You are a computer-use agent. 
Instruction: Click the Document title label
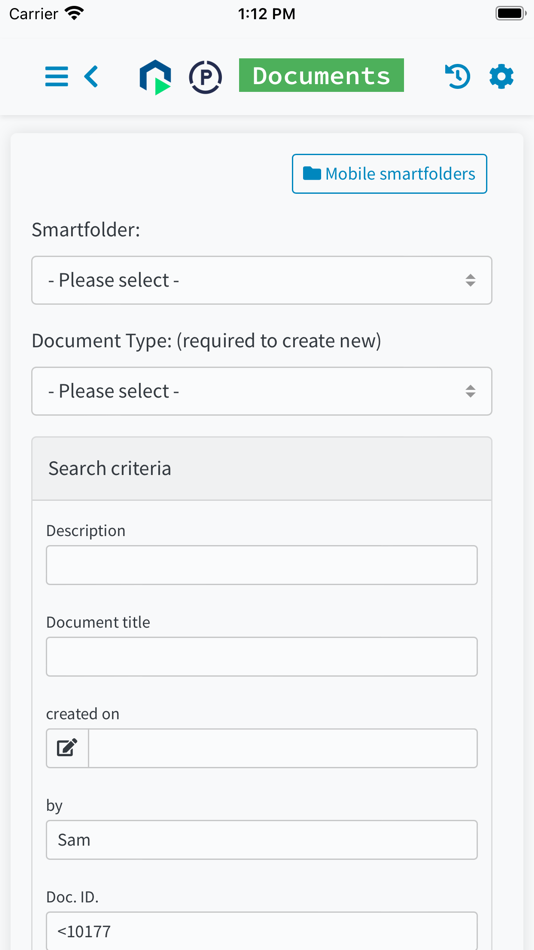(98, 622)
